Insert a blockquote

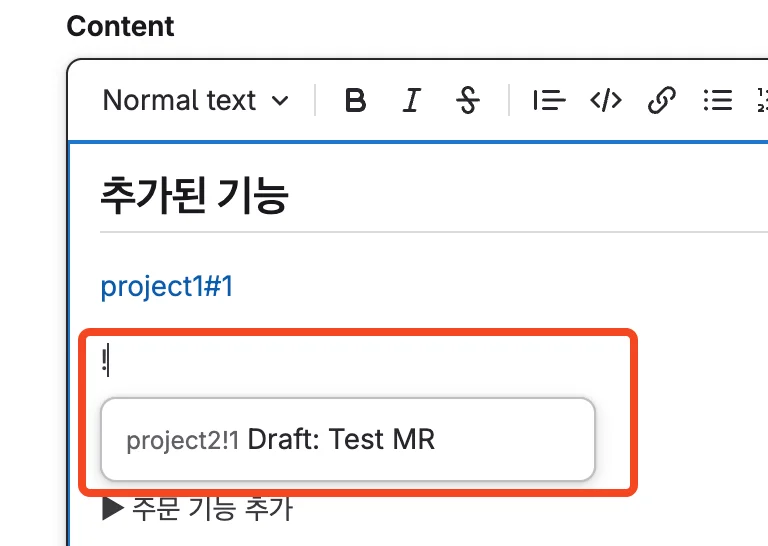pyautogui.click(x=549, y=101)
